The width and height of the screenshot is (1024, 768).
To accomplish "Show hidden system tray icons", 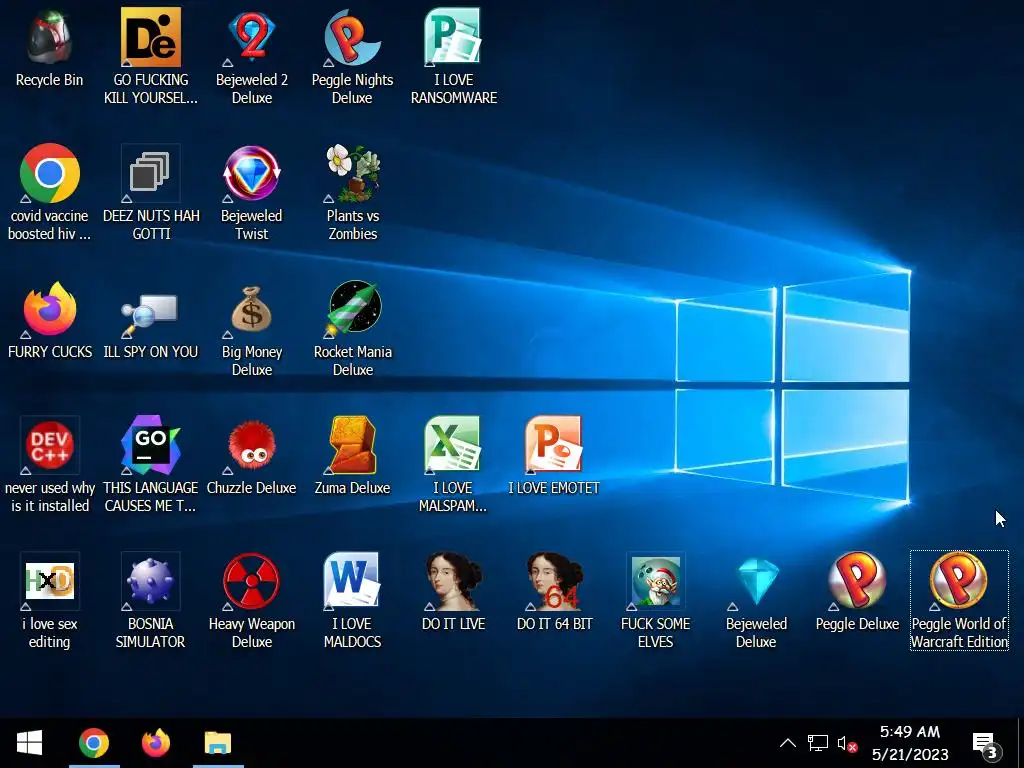I will [788, 743].
